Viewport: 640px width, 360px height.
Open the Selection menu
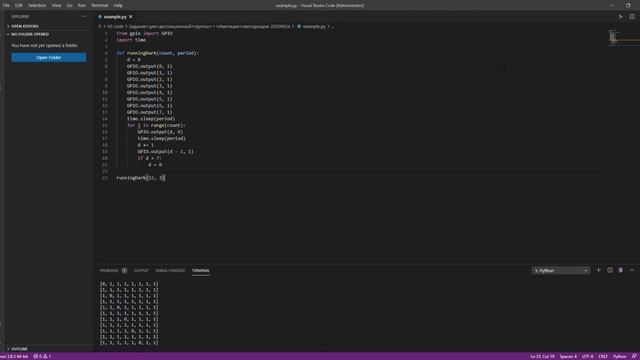point(37,5)
